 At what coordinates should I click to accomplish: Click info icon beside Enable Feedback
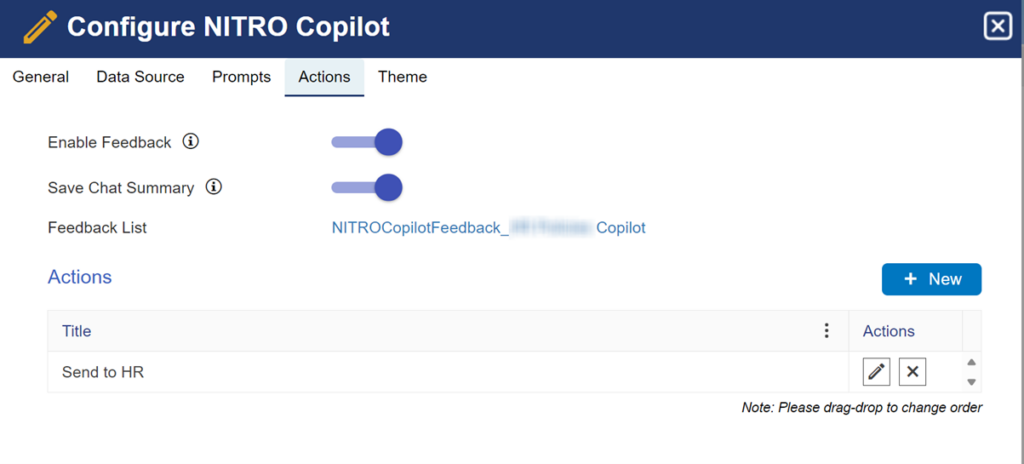click(190, 141)
